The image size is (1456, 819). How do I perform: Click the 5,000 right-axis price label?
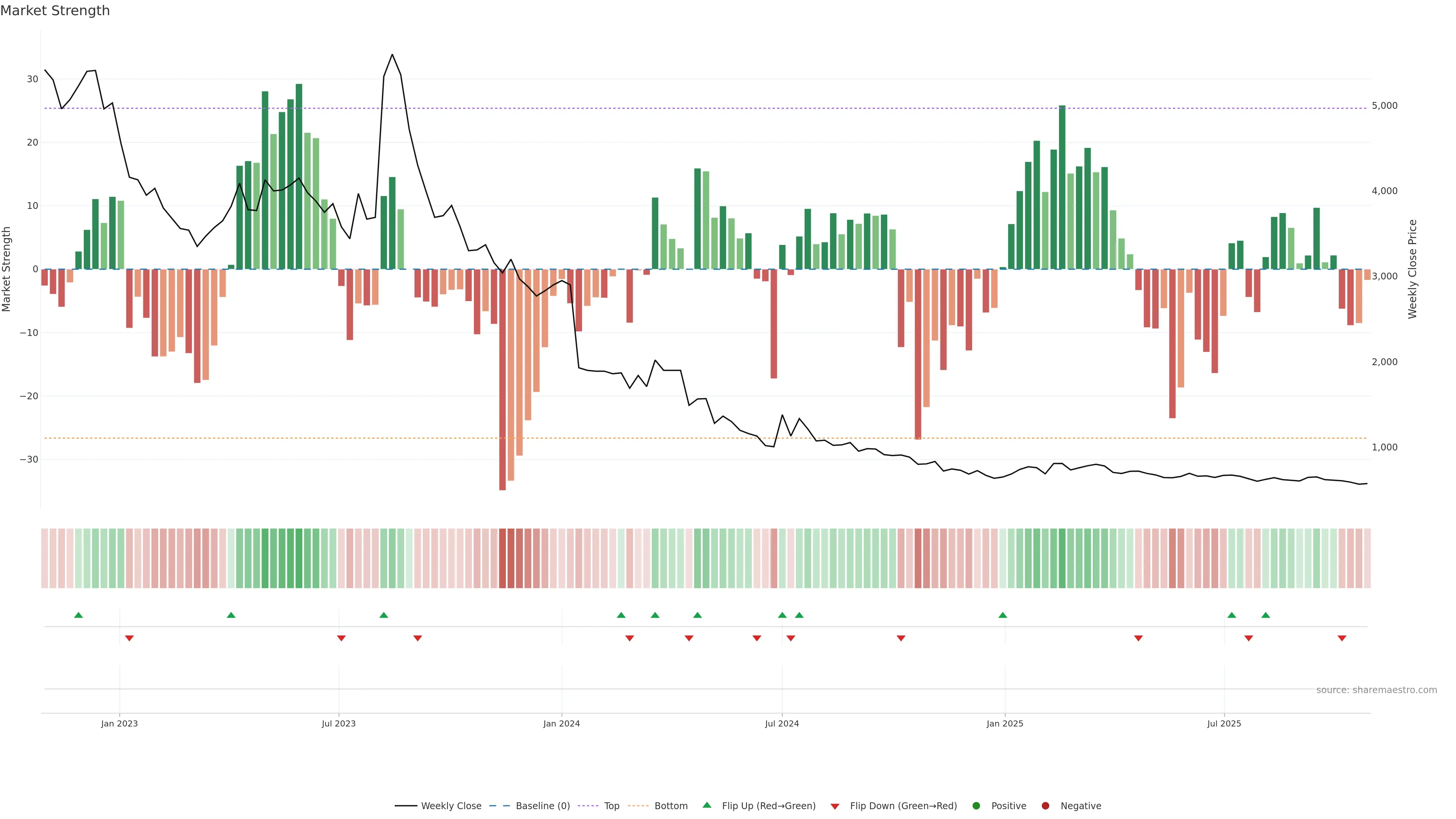point(1384,106)
